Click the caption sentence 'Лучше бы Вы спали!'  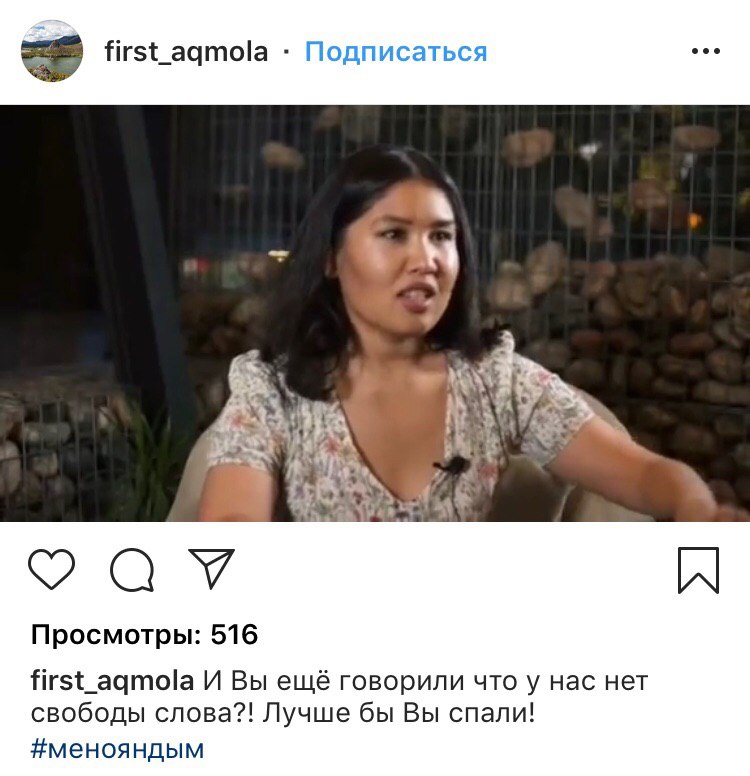tap(399, 713)
